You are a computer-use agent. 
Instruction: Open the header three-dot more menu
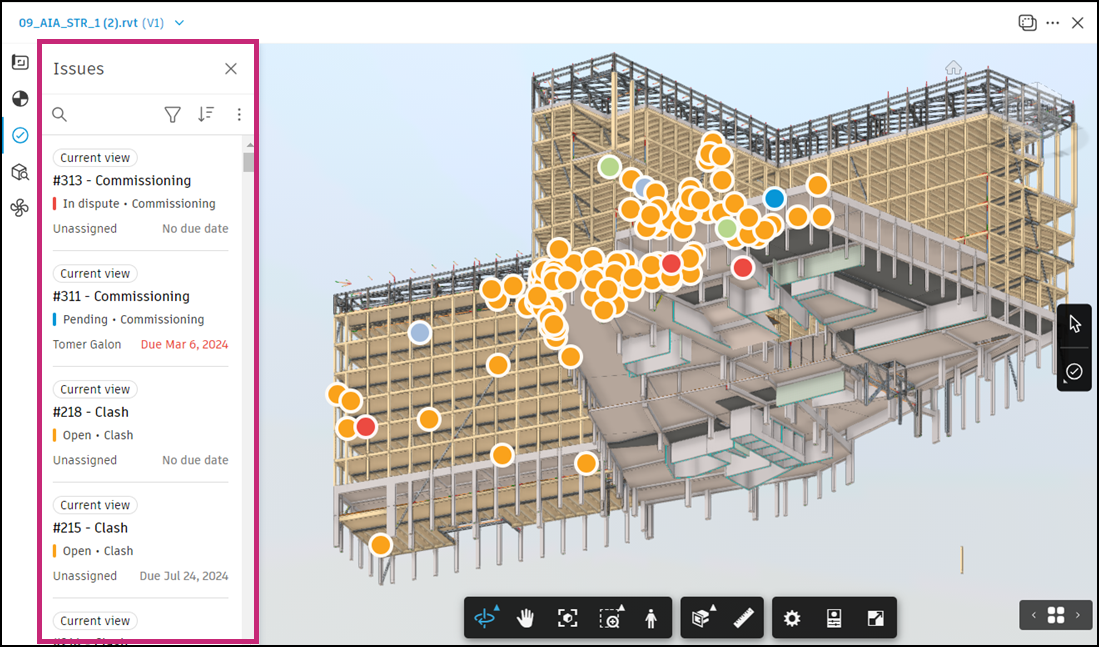(x=1053, y=22)
